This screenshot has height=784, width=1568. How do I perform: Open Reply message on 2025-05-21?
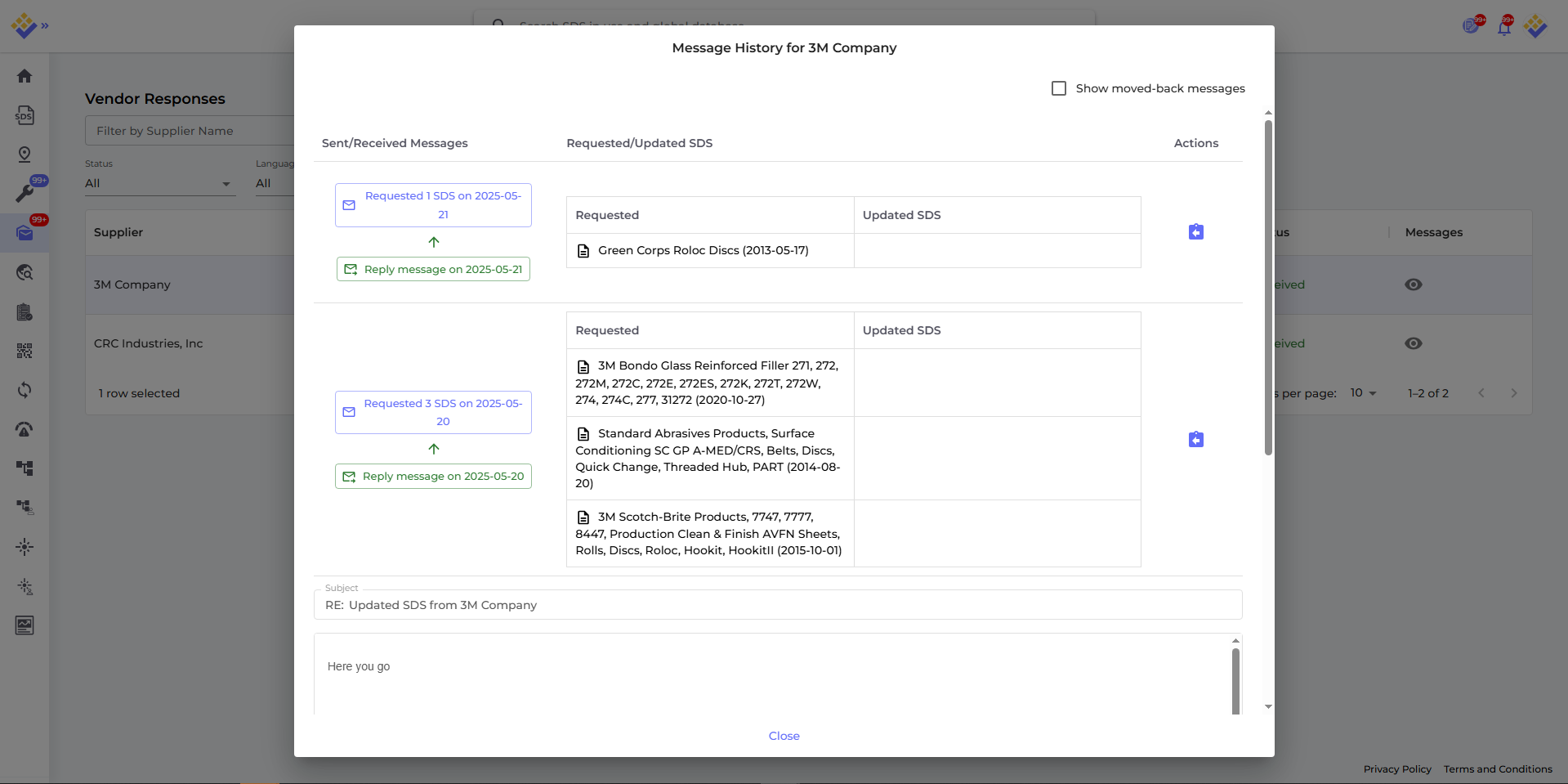click(433, 269)
